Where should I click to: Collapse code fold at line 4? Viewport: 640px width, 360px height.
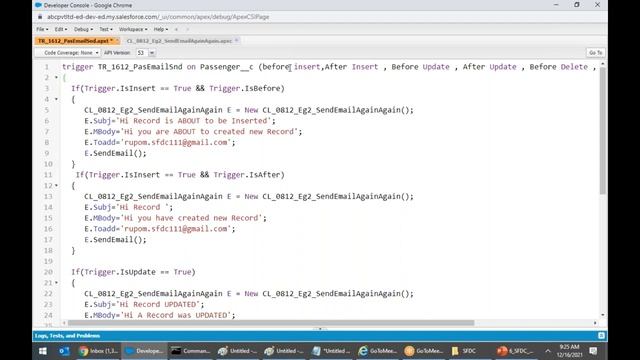pyautogui.click(x=56, y=99)
